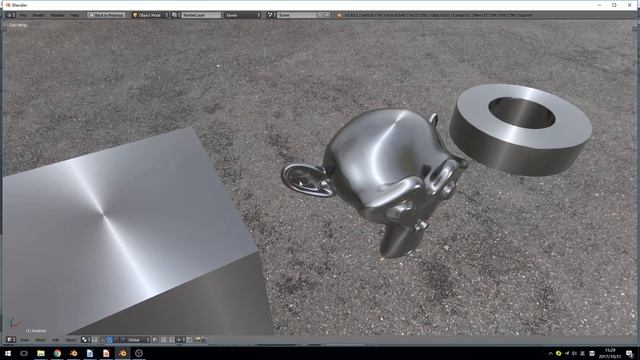Screen dimensions: 640x360
Task: Click the scene browse icon
Action: 271,15
